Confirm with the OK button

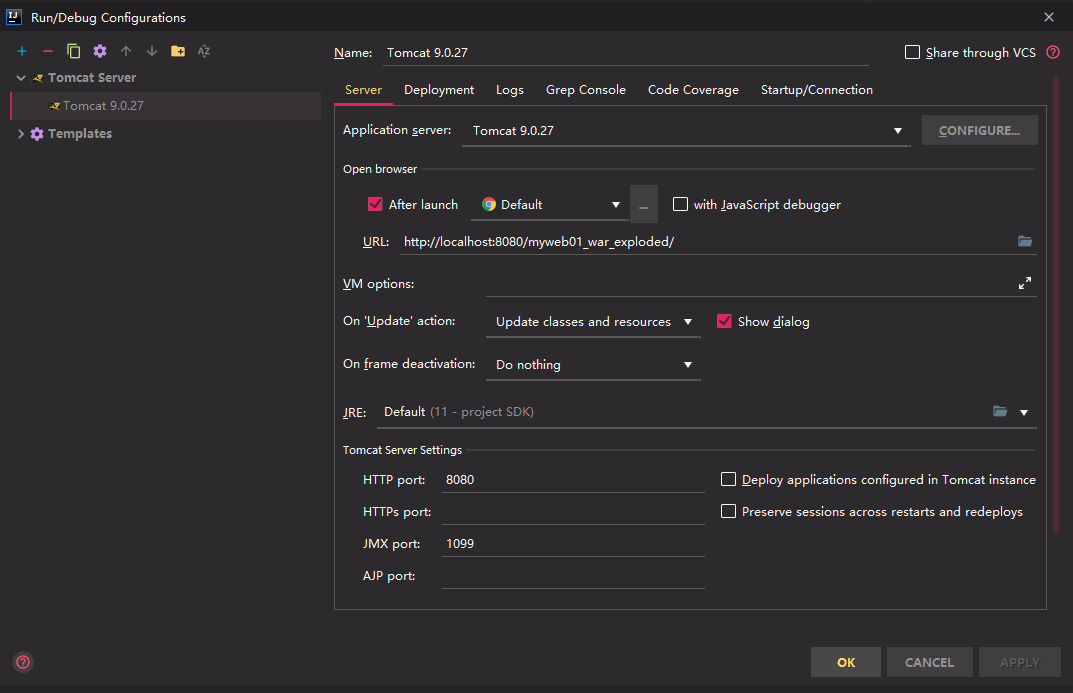coord(846,662)
